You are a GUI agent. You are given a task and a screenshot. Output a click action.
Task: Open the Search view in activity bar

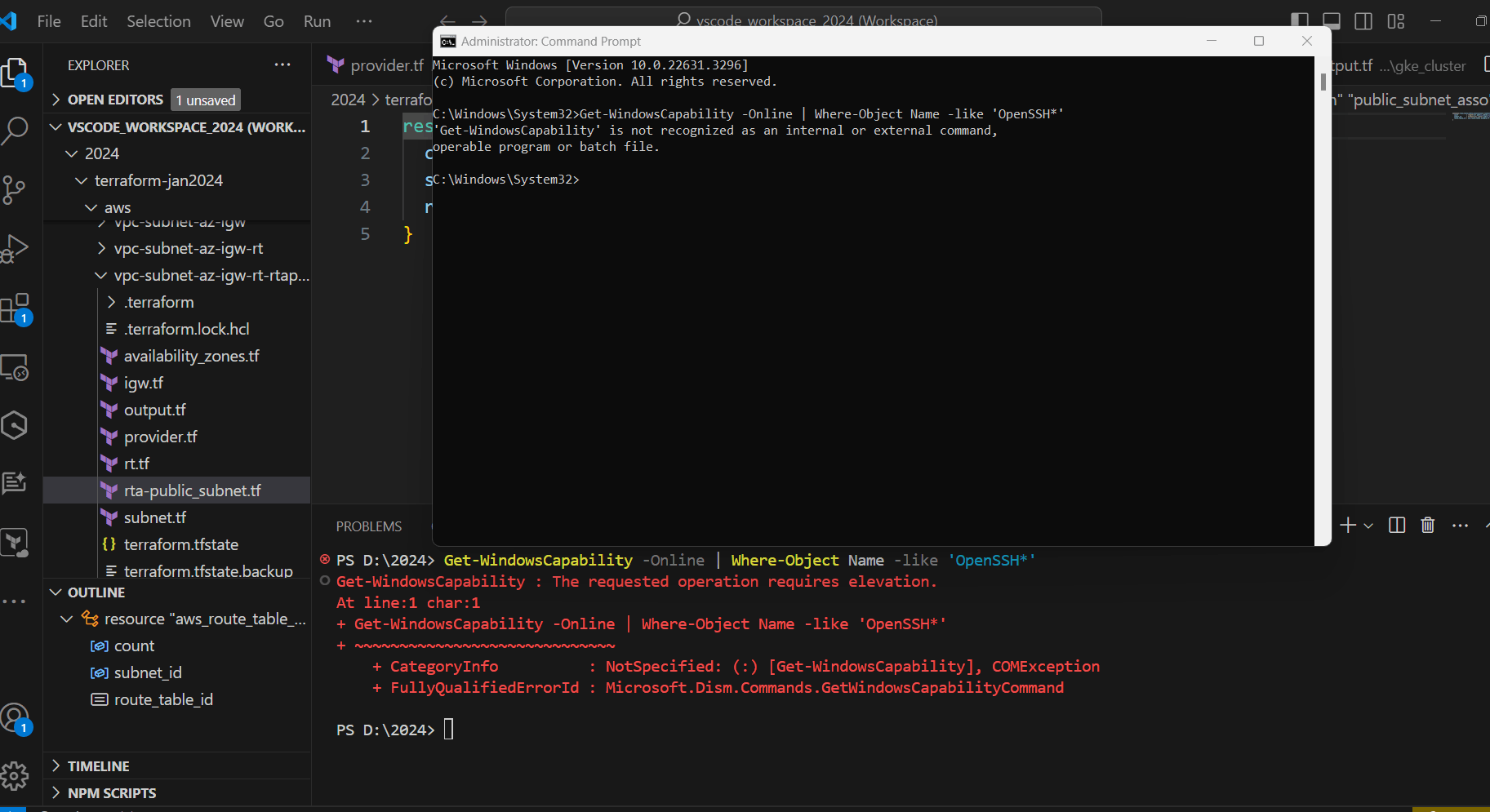click(x=15, y=131)
